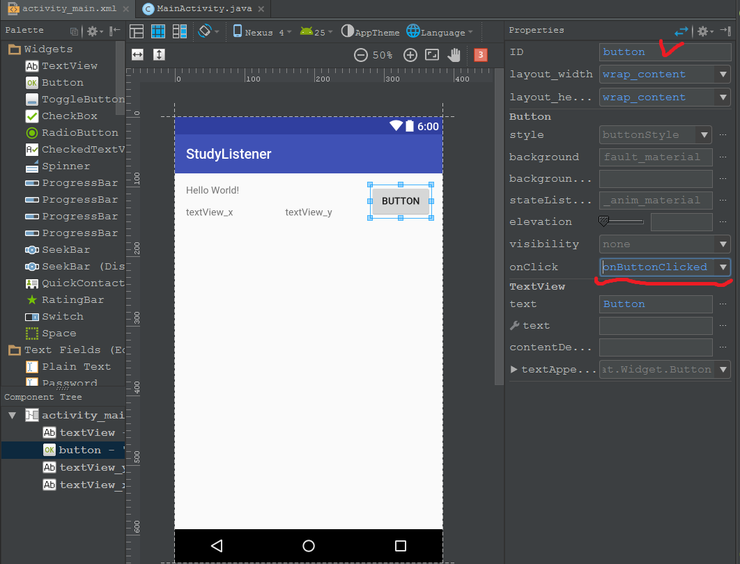Click the Design plus Blueprint view icon
The height and width of the screenshot is (564, 740).
181,32
